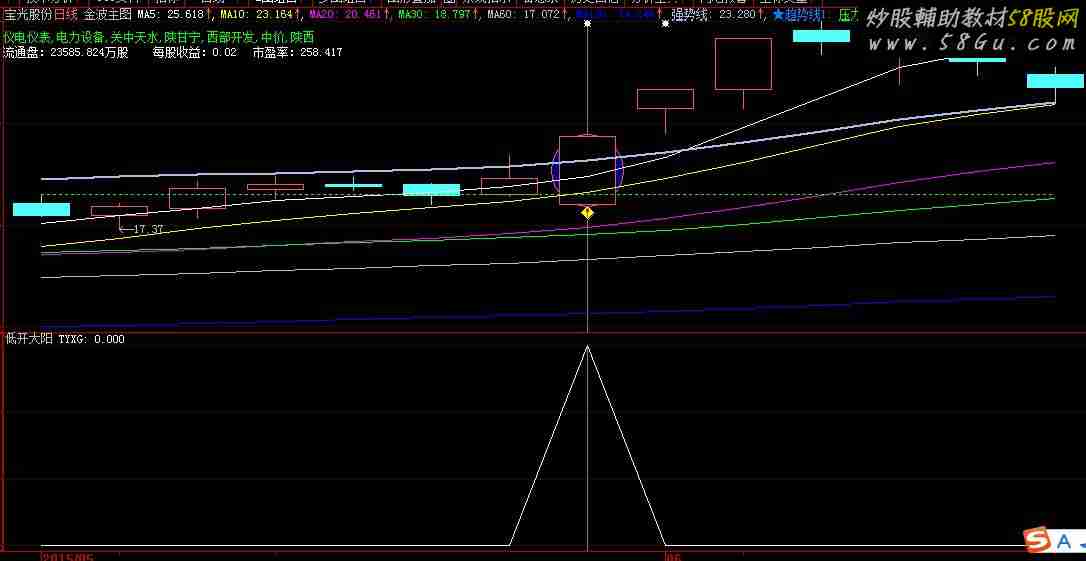Viewport: 1086px width, 561px height.
Task: Select the MA10: 23.164 value
Action: pos(256,14)
